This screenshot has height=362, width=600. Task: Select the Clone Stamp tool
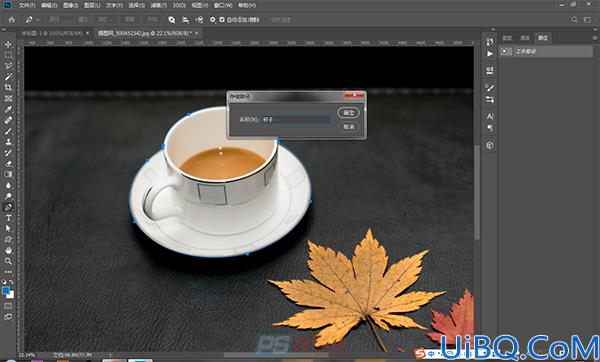pyautogui.click(x=8, y=142)
